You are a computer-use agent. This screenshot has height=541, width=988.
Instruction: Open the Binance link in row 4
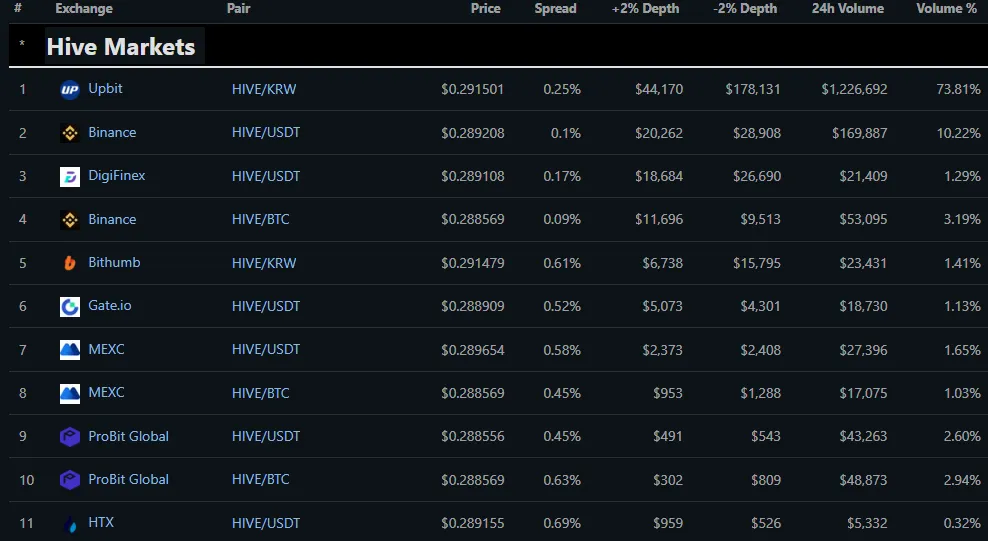pos(112,219)
